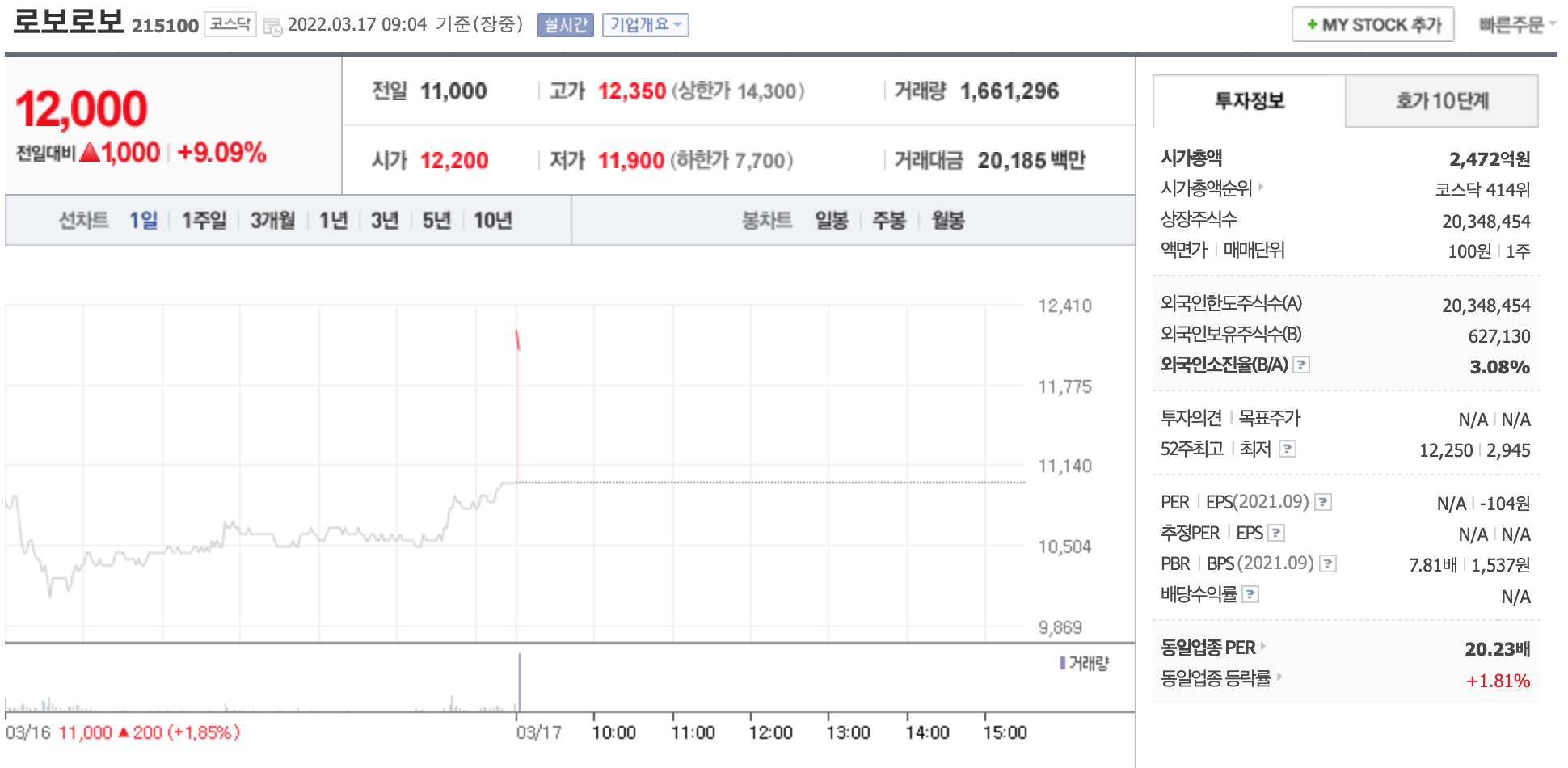Open the 기업개요 dropdown

point(646,25)
